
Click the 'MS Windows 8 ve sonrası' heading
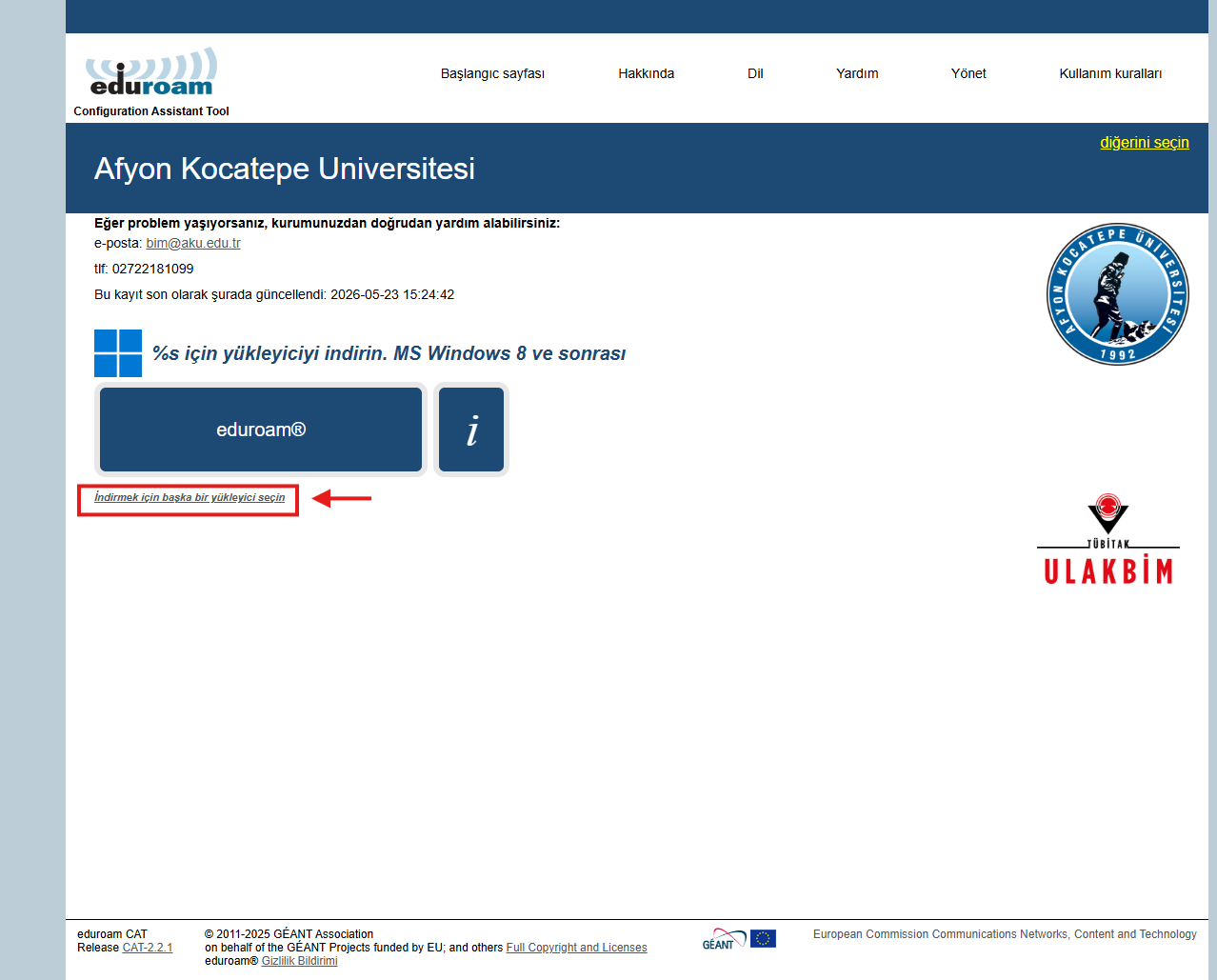tap(509, 353)
